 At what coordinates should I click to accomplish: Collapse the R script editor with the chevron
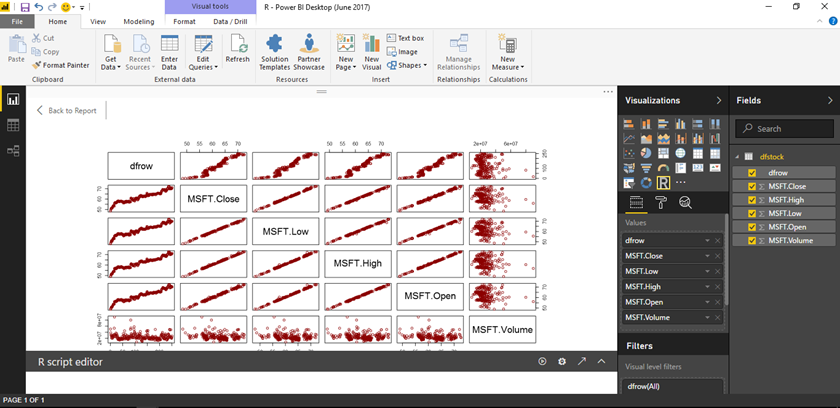pyautogui.click(x=602, y=361)
